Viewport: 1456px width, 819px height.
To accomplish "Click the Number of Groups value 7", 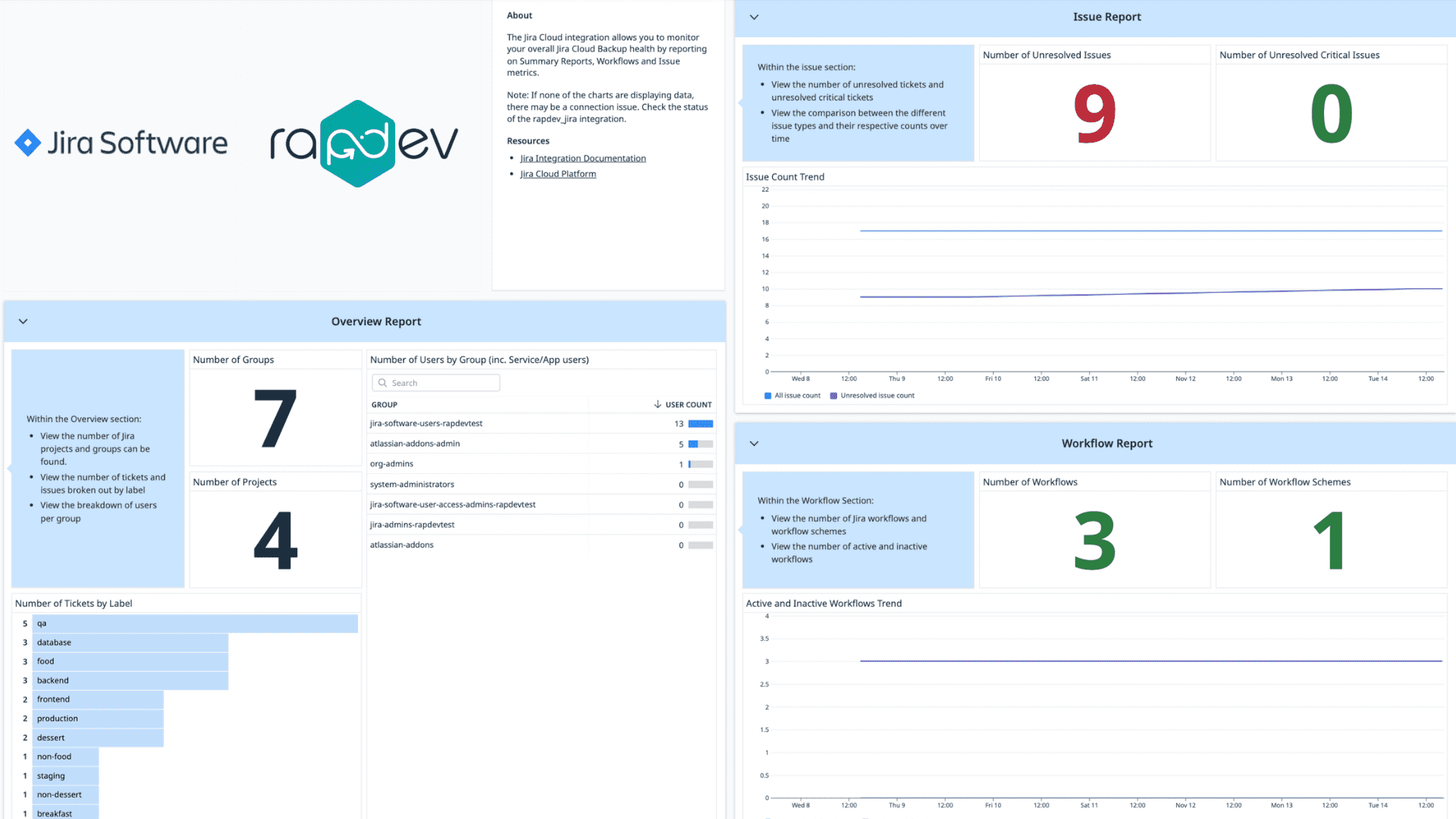I will pos(275,419).
